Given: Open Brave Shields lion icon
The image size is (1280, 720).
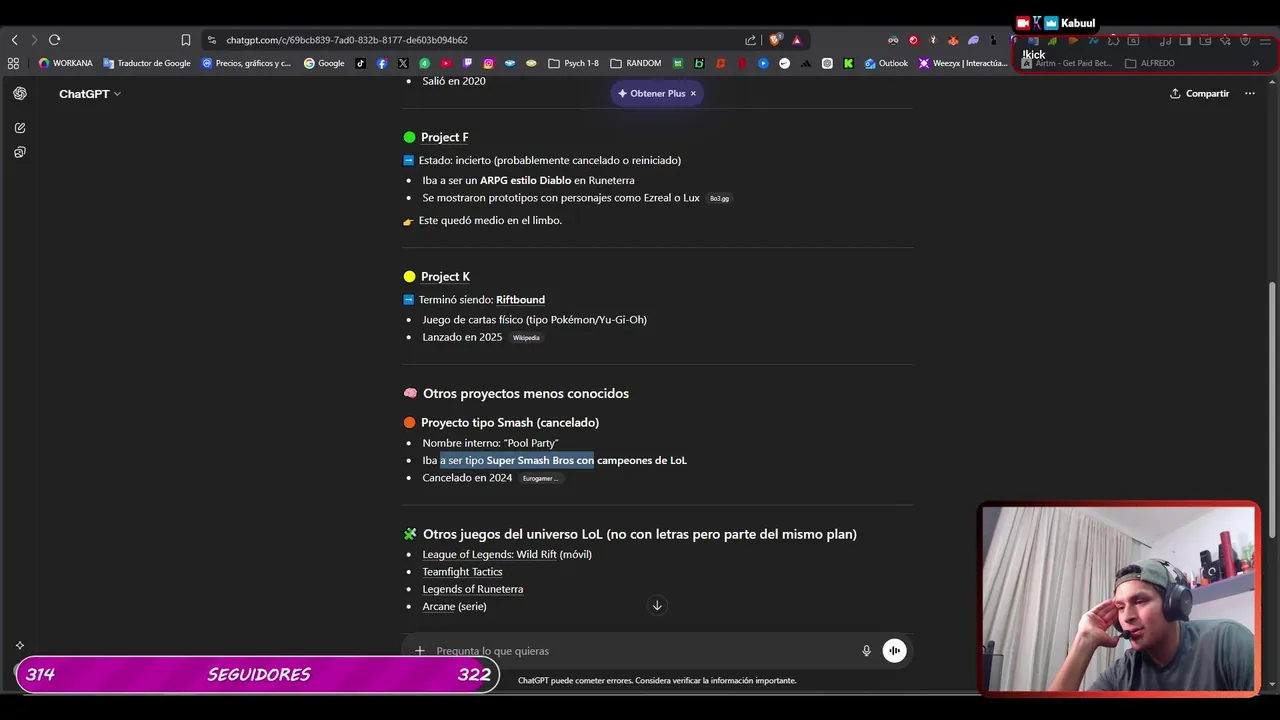Looking at the screenshot, I should [775, 40].
